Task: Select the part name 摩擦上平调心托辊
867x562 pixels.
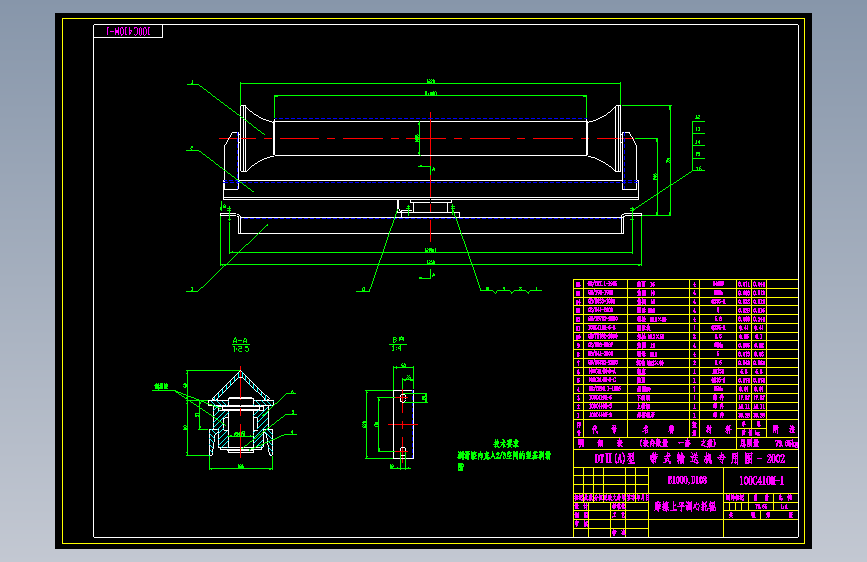Action: coord(685,506)
